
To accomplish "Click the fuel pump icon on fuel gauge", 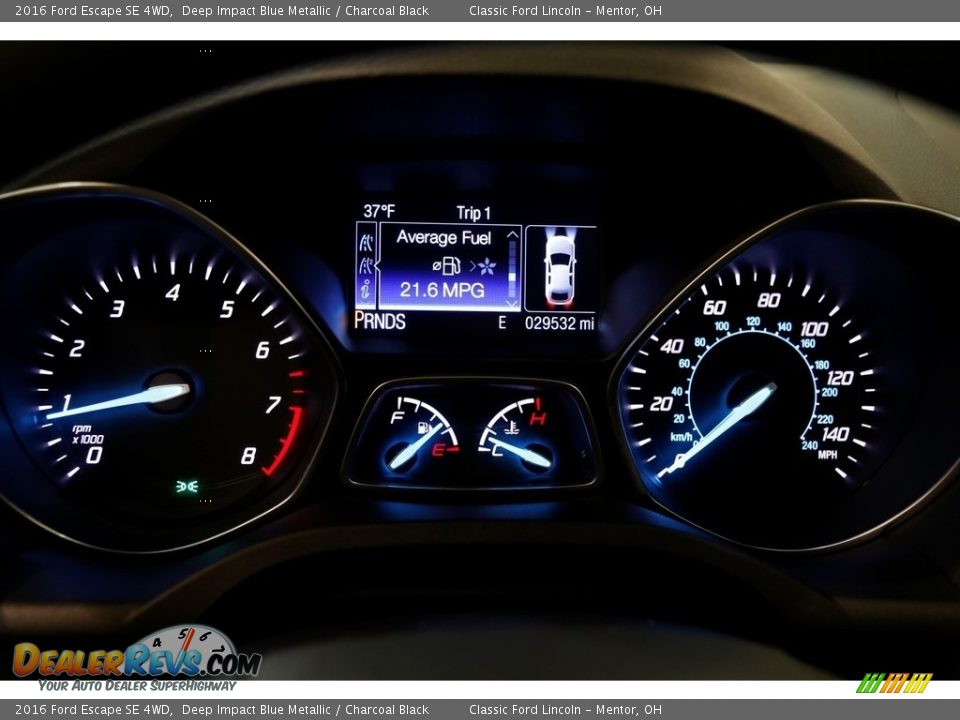I will click(424, 429).
